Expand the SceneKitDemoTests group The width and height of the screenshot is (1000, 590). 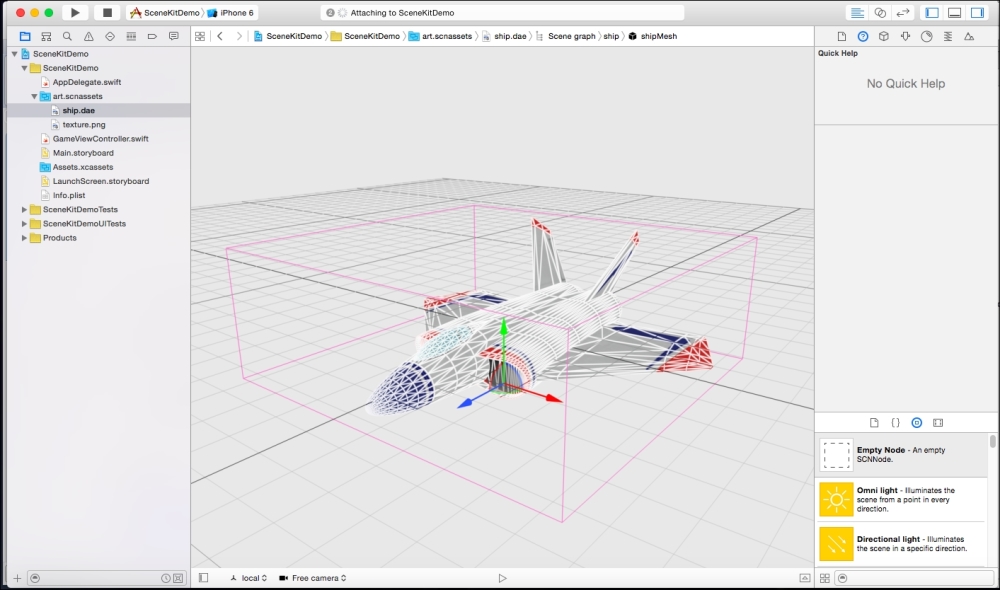pyautogui.click(x=25, y=210)
